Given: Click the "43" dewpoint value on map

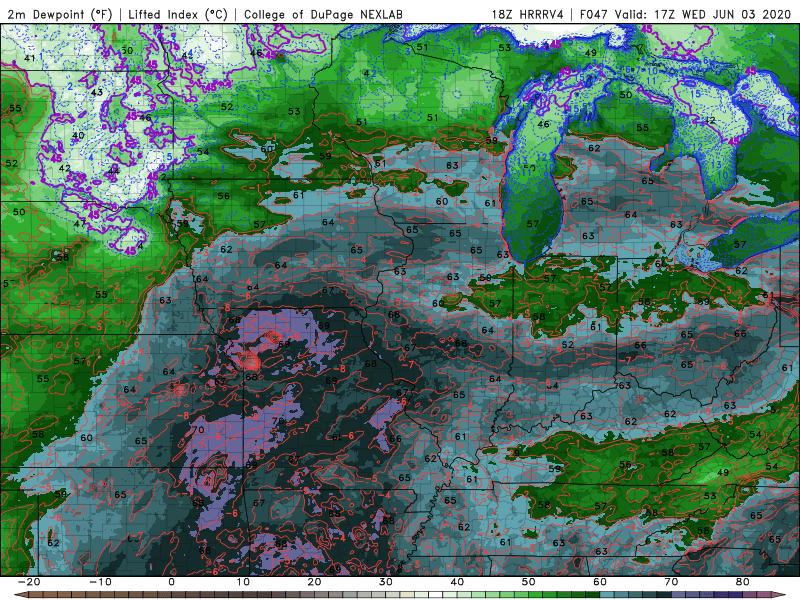Looking at the screenshot, I should [96, 92].
